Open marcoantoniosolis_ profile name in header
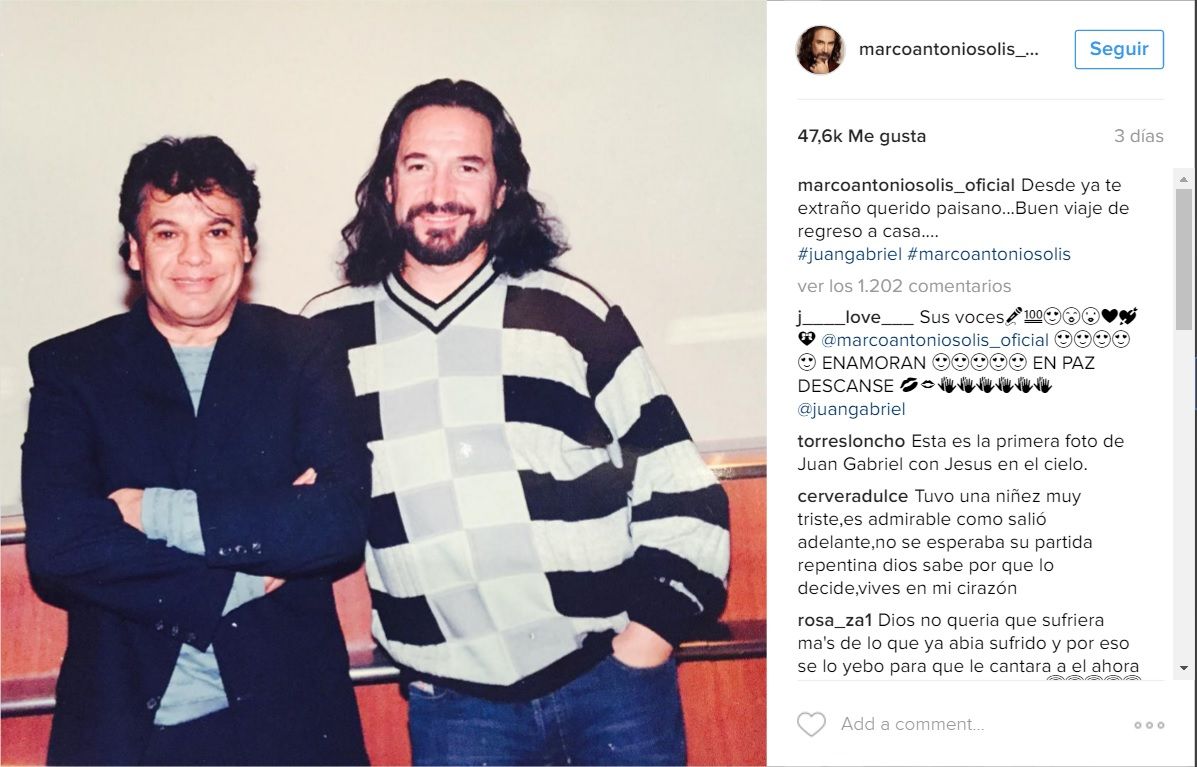 click(x=949, y=50)
